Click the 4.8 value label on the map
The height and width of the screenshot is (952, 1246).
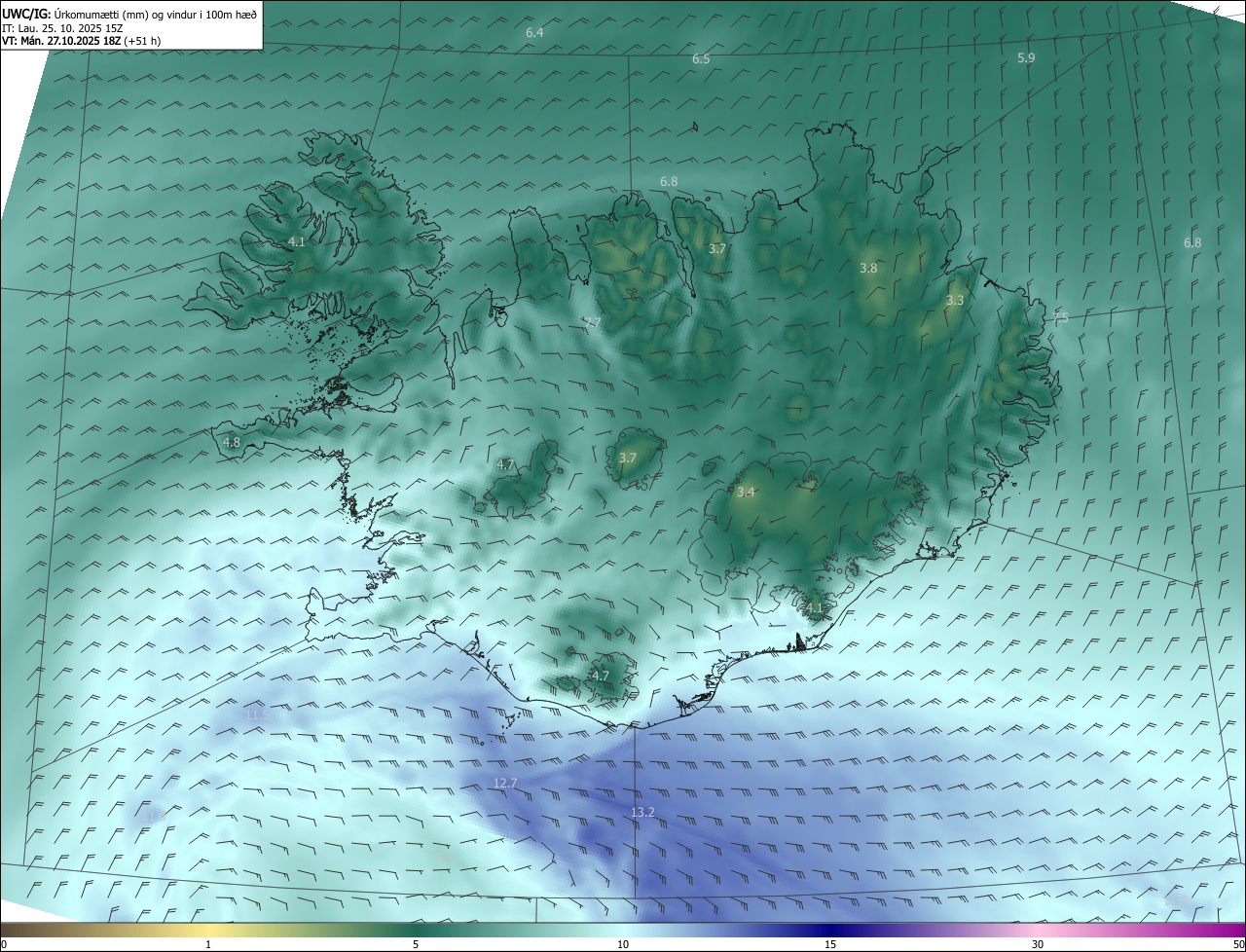click(232, 442)
